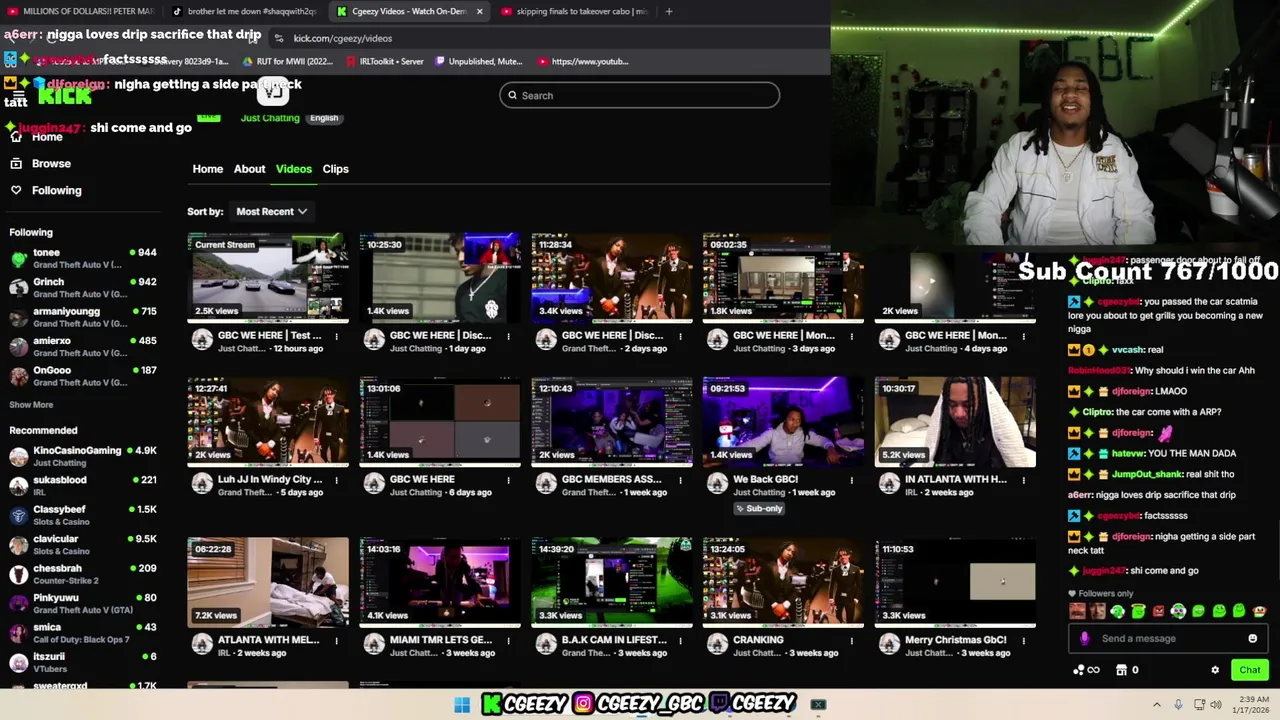The image size is (1280, 720).
Task: Open Pinkyuwu channel in Recommended list
Action: tap(80, 603)
